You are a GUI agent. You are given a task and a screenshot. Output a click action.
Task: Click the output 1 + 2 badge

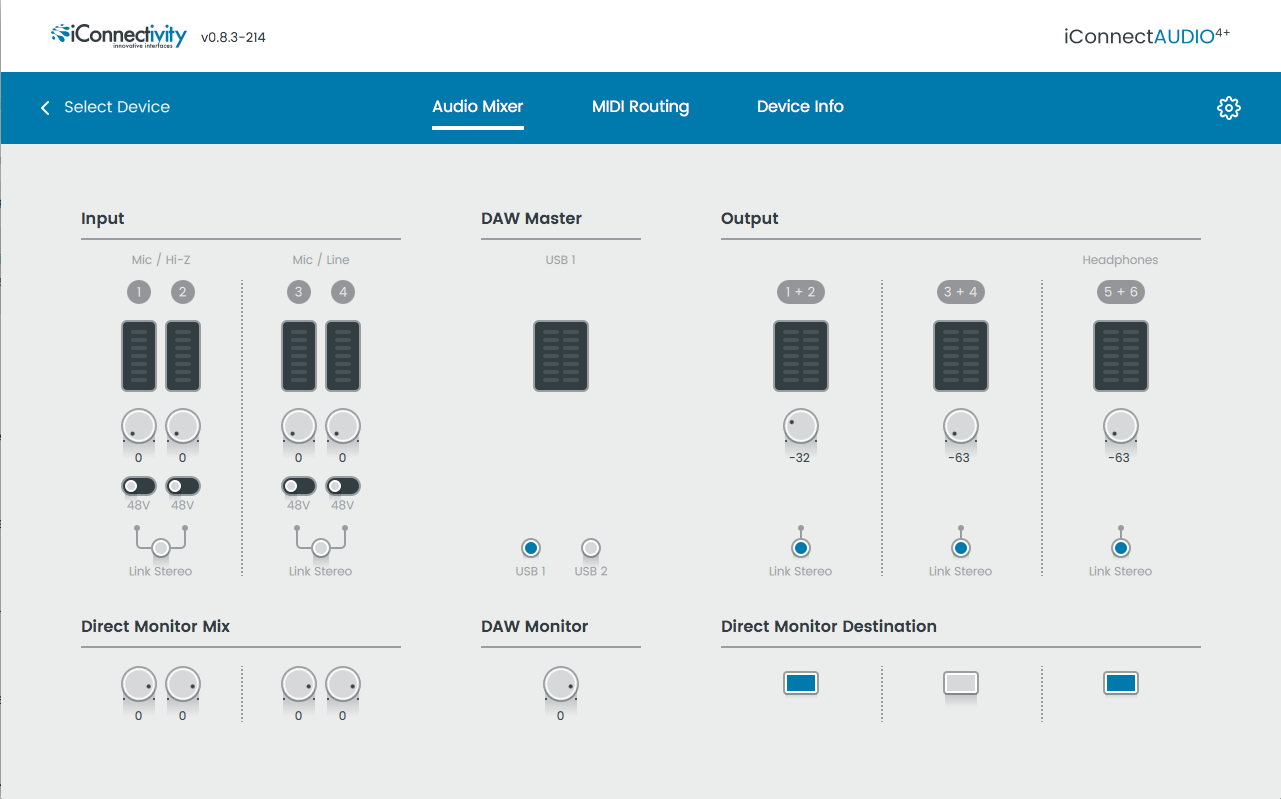[x=800, y=292]
